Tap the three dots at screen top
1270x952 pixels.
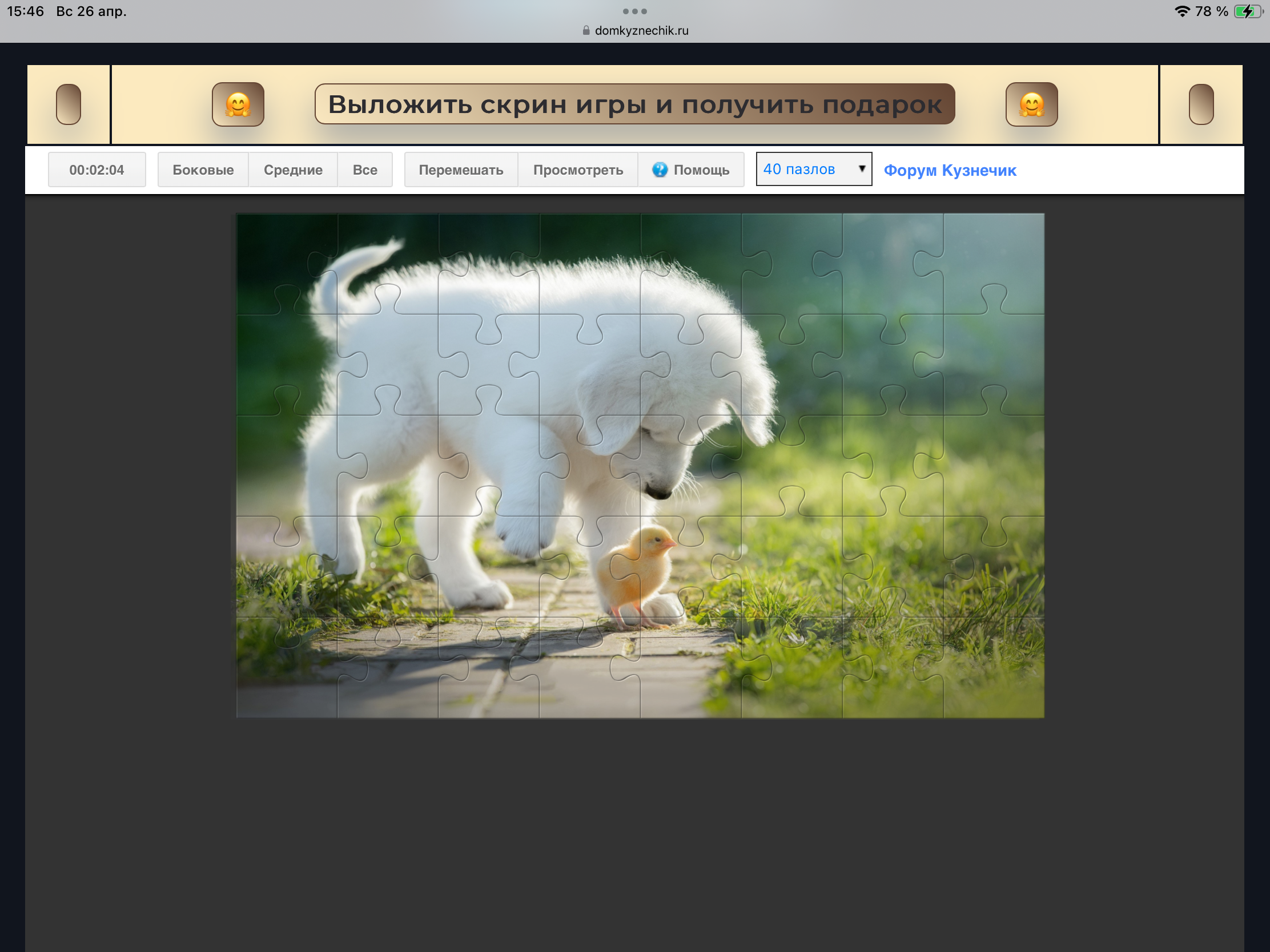pyautogui.click(x=634, y=11)
